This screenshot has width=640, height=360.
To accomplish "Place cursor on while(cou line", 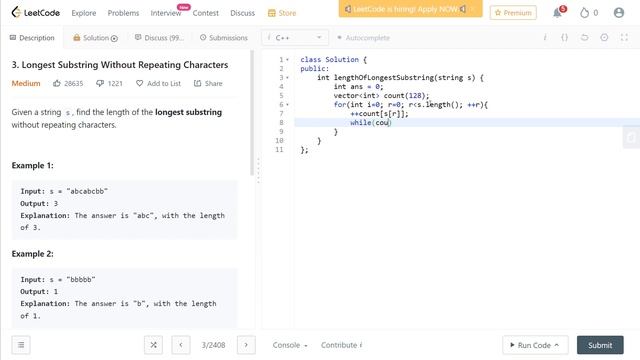I will 467,122.
